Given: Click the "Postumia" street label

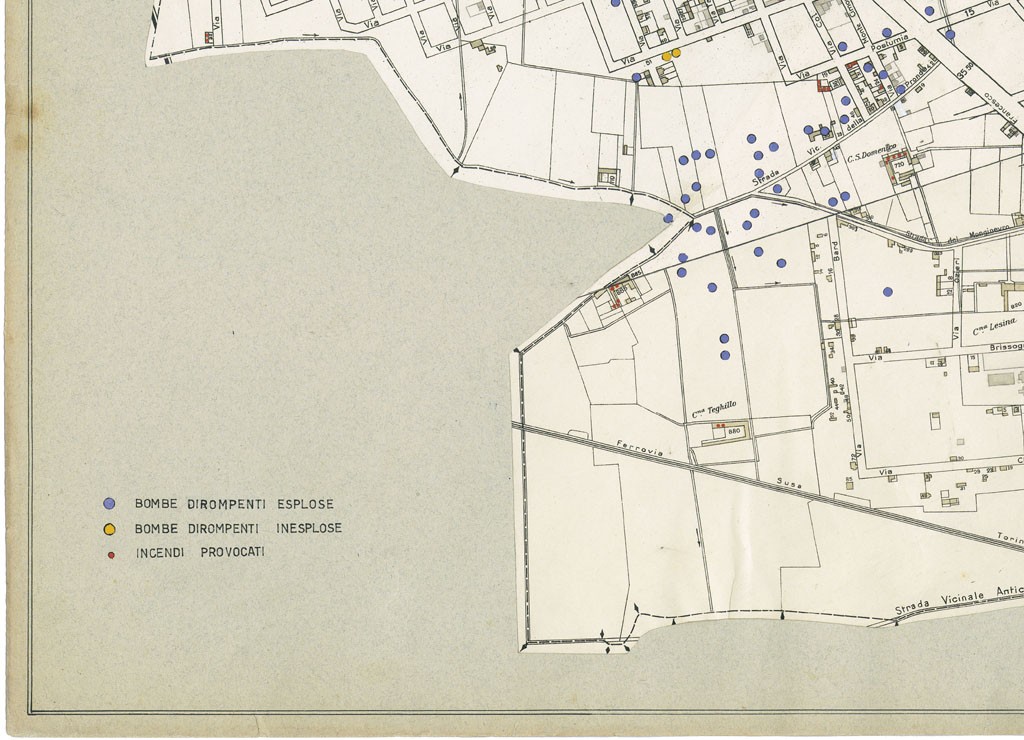Looking at the screenshot, I should click(891, 44).
